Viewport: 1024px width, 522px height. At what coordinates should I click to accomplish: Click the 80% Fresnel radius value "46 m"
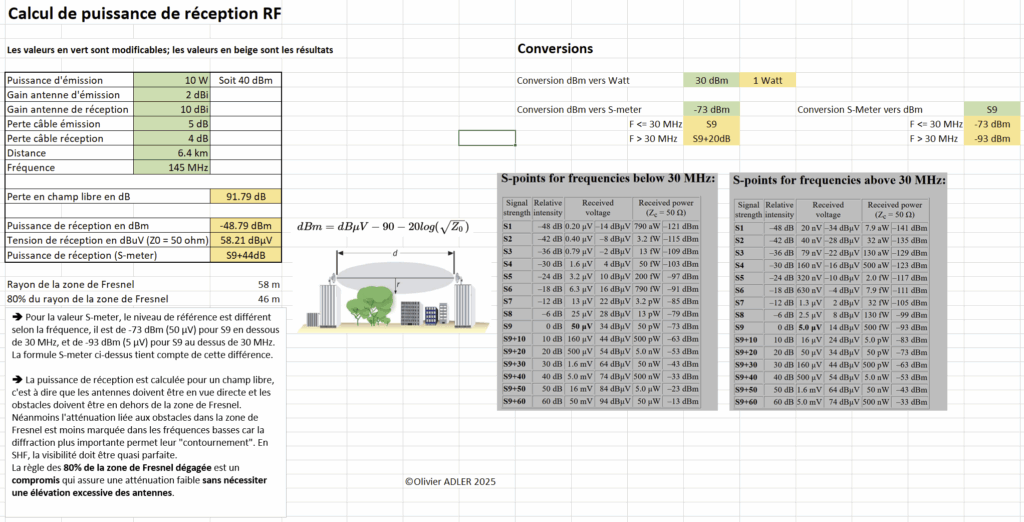(268, 299)
